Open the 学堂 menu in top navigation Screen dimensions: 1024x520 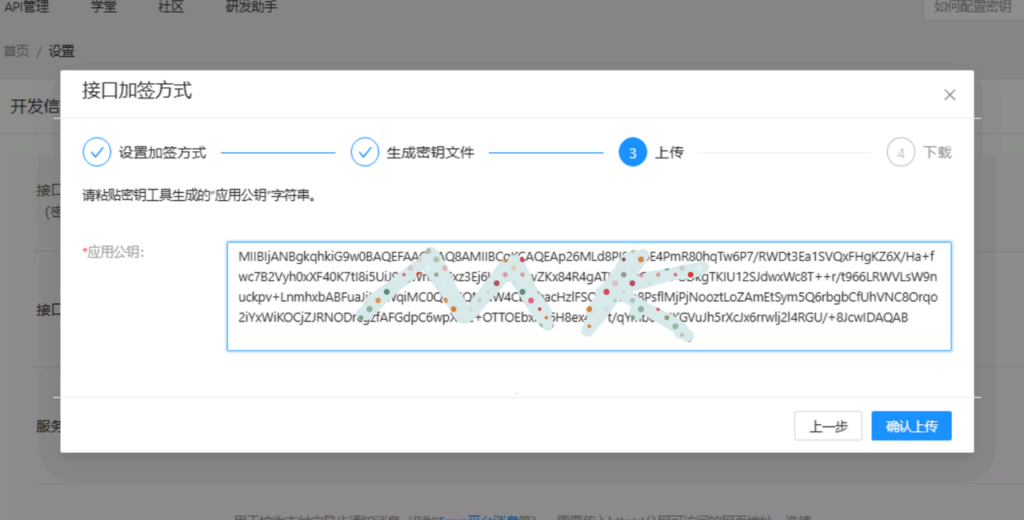click(103, 7)
